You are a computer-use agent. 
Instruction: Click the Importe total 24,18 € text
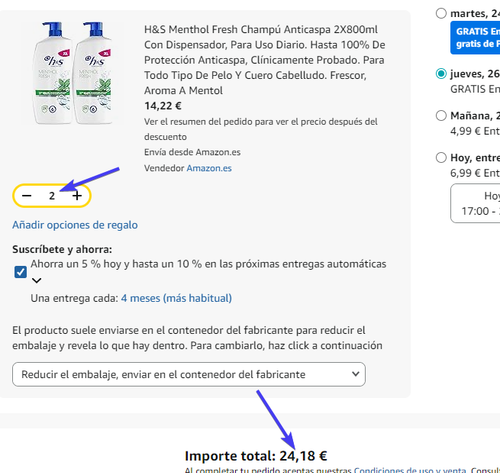256,456
